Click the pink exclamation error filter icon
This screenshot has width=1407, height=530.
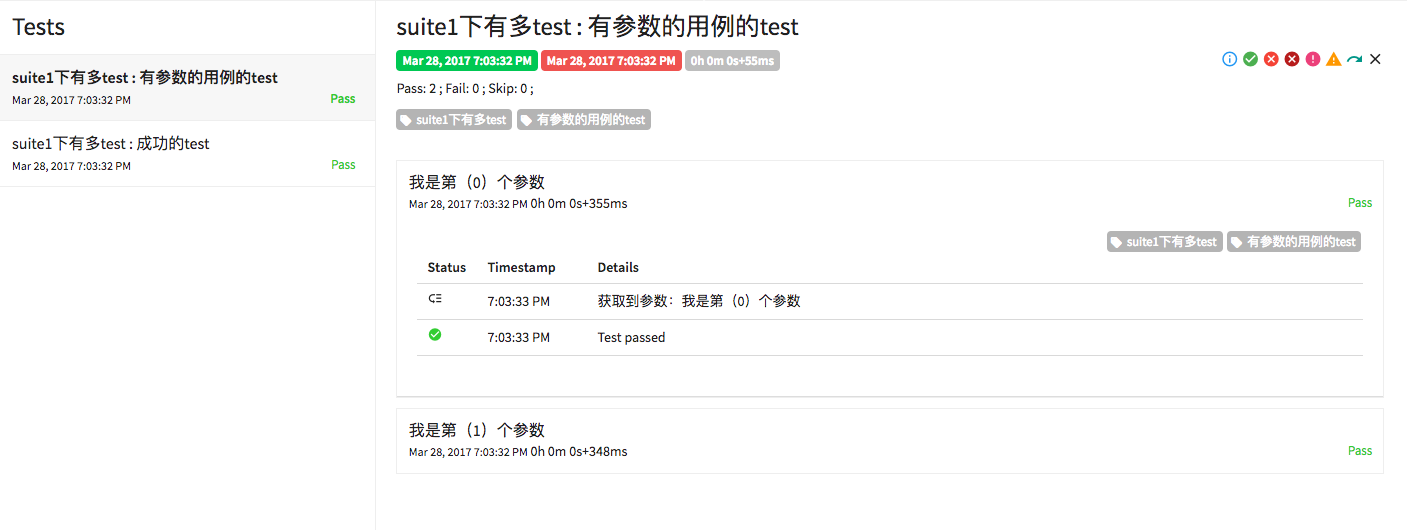pos(1313,60)
